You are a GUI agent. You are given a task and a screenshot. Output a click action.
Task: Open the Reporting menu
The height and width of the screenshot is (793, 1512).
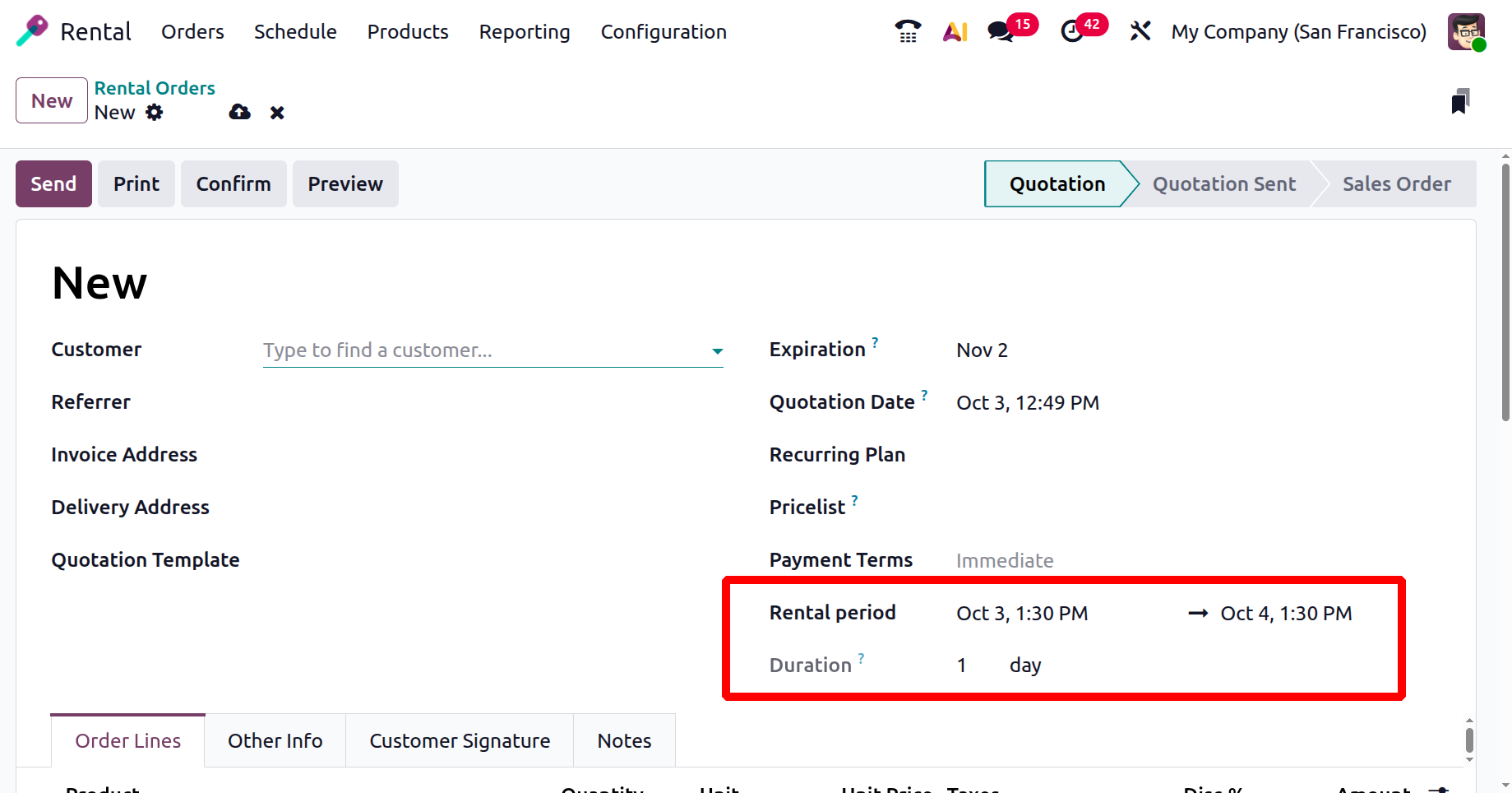pyautogui.click(x=524, y=32)
